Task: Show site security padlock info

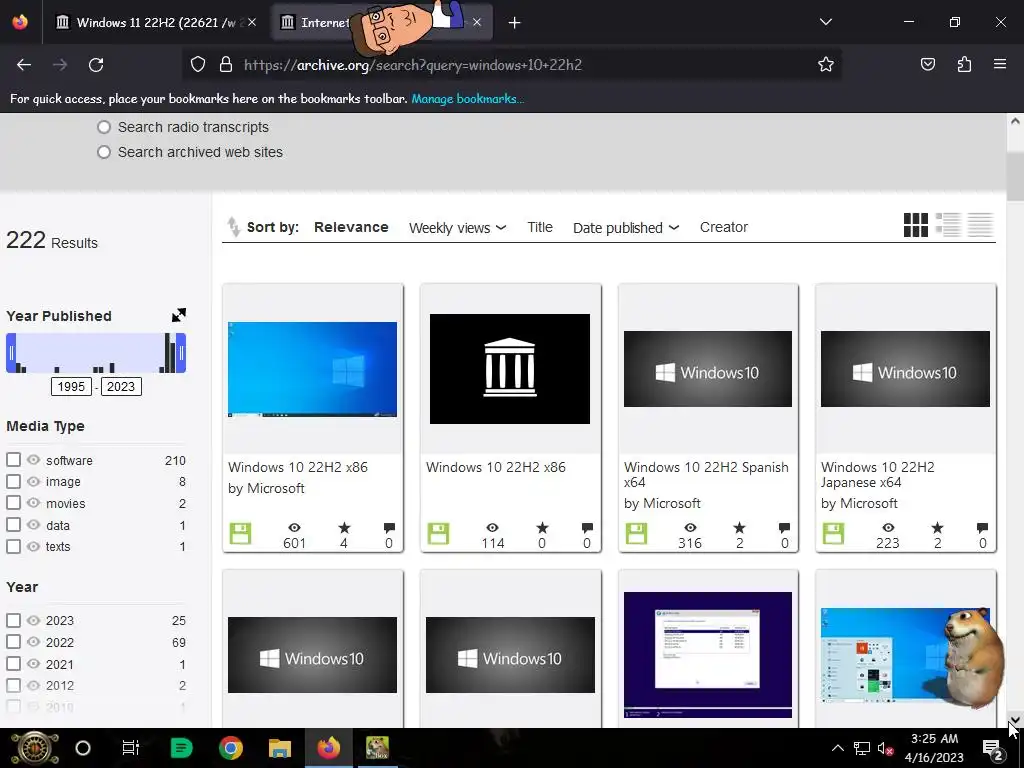Action: (x=226, y=65)
